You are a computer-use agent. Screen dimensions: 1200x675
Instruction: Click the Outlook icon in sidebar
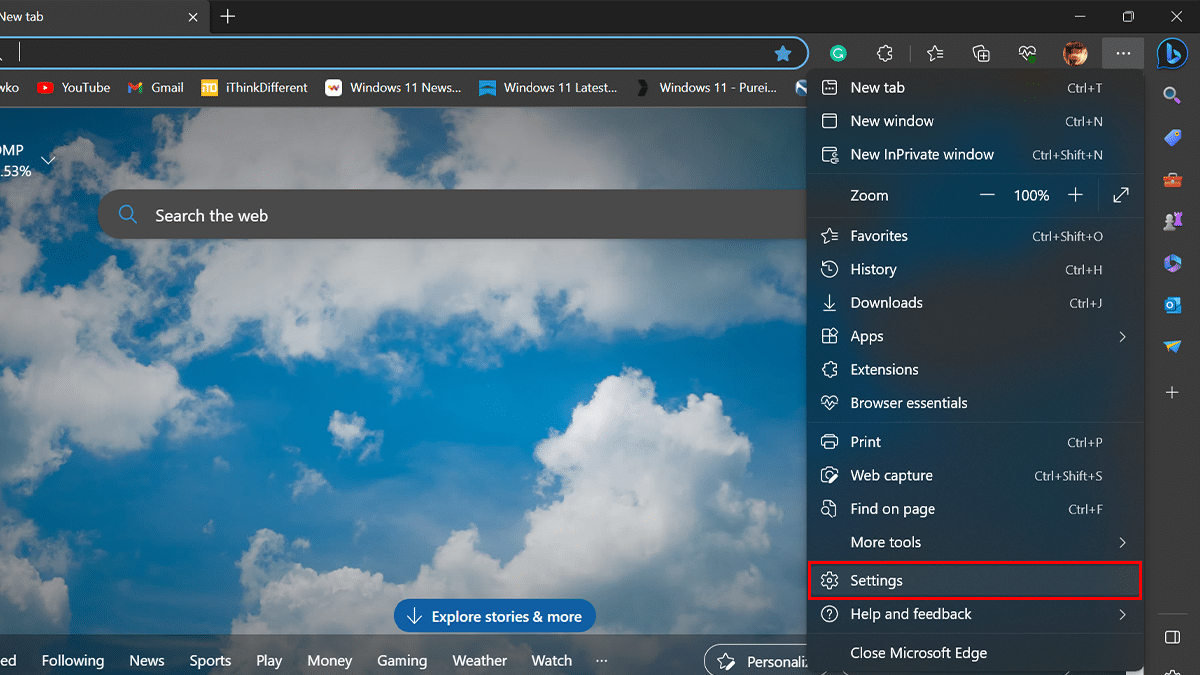tap(1172, 305)
